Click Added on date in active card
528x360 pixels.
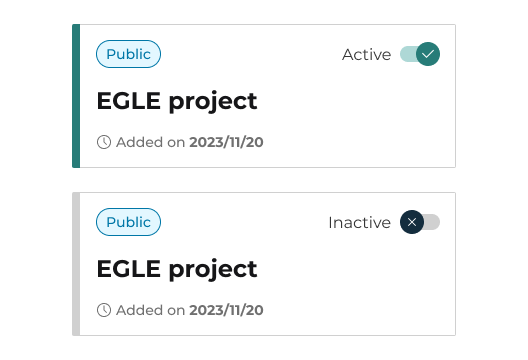tap(190, 142)
